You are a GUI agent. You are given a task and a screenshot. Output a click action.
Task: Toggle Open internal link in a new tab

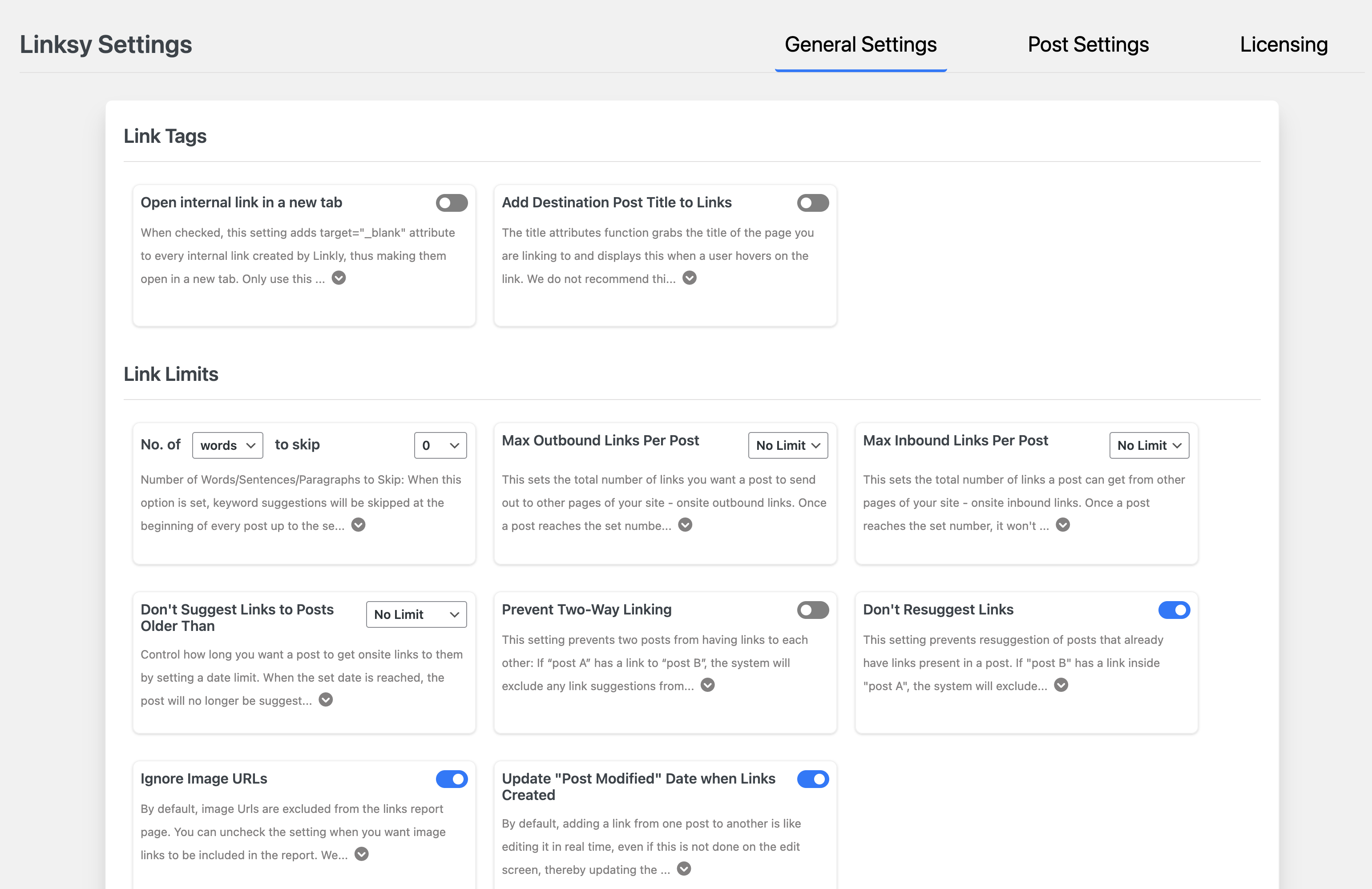pos(452,203)
